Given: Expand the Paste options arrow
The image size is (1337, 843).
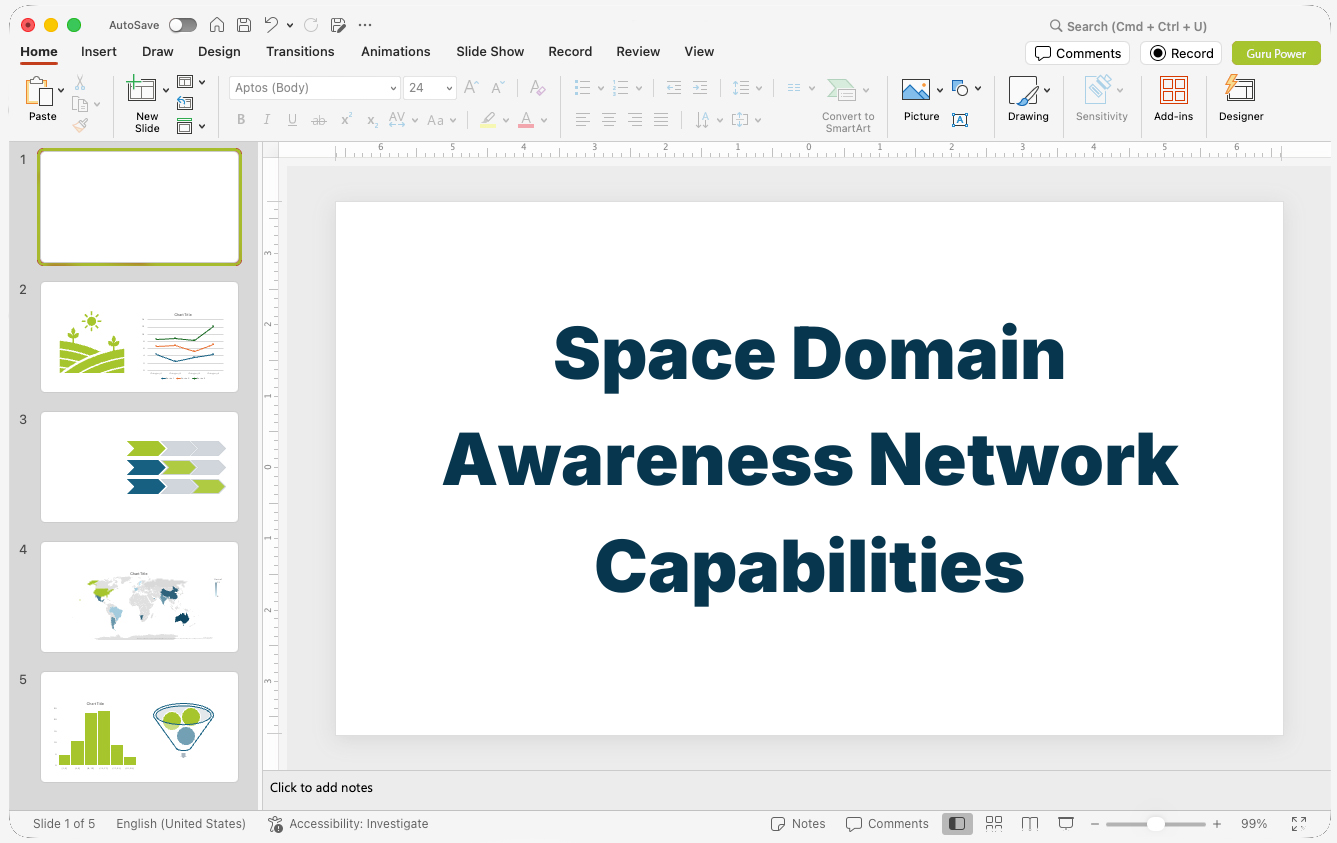Looking at the screenshot, I should 61,91.
